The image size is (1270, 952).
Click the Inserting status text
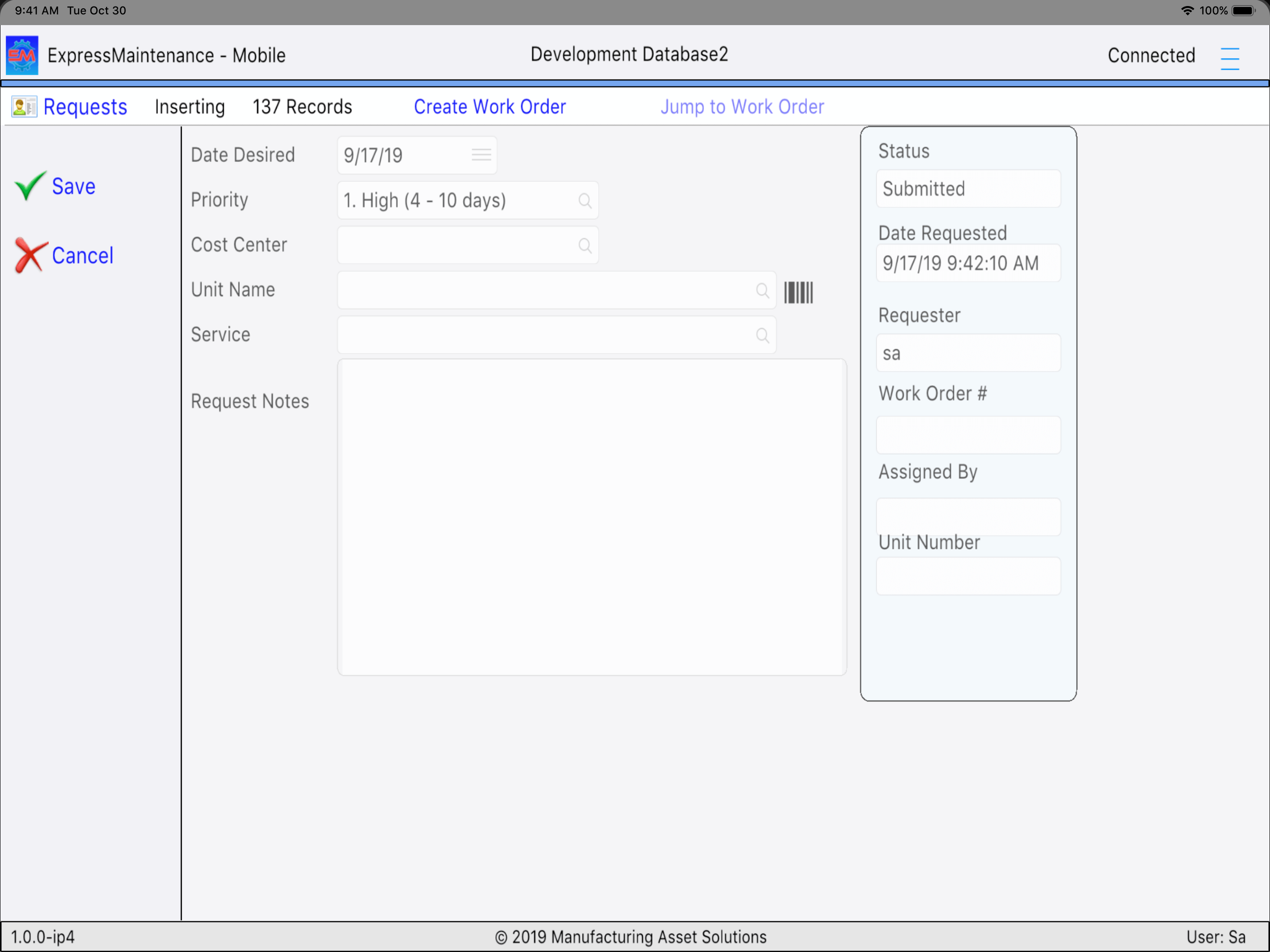[190, 107]
